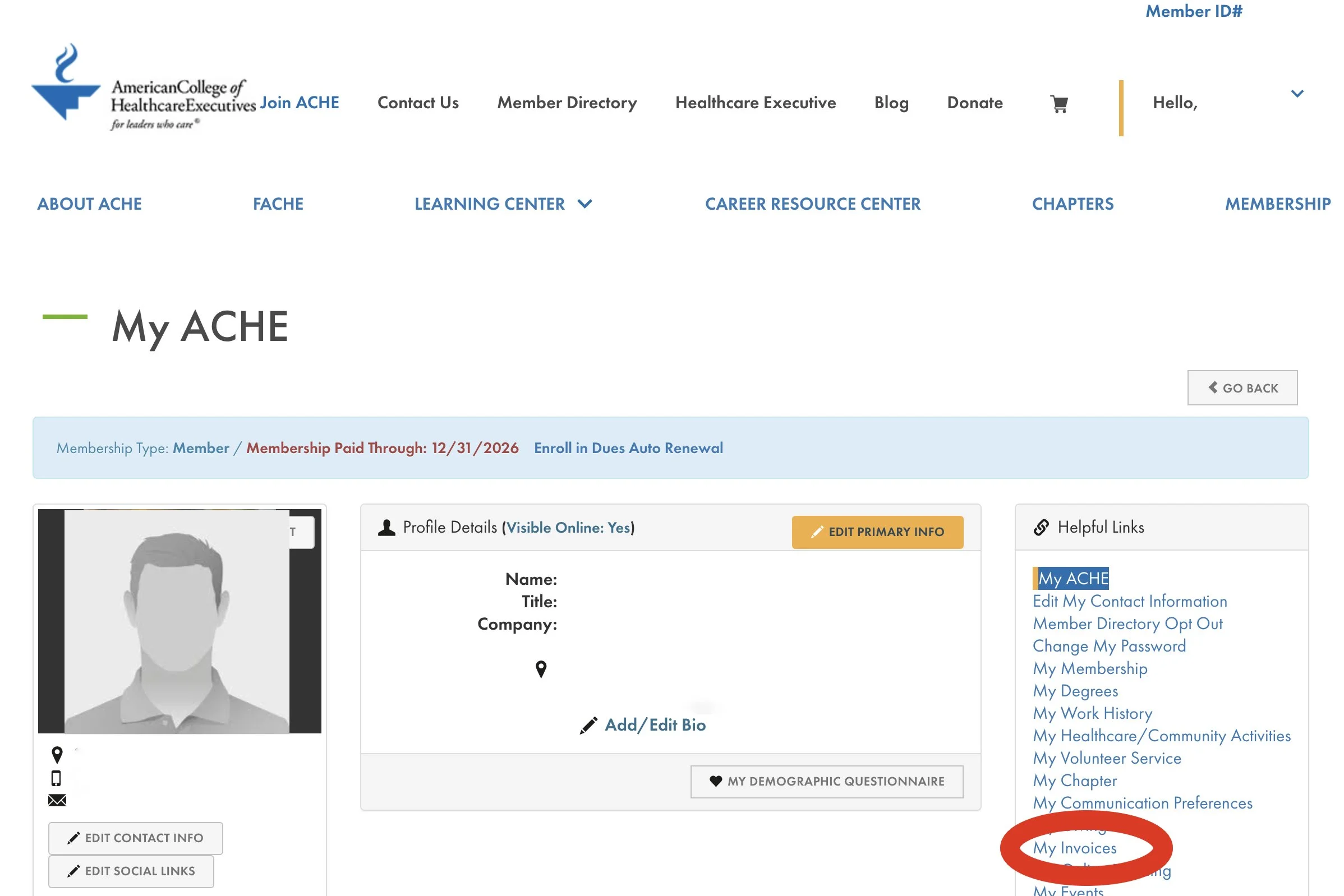
Task: Click the pencil icon beside Add/Edit Bio
Action: 588,725
